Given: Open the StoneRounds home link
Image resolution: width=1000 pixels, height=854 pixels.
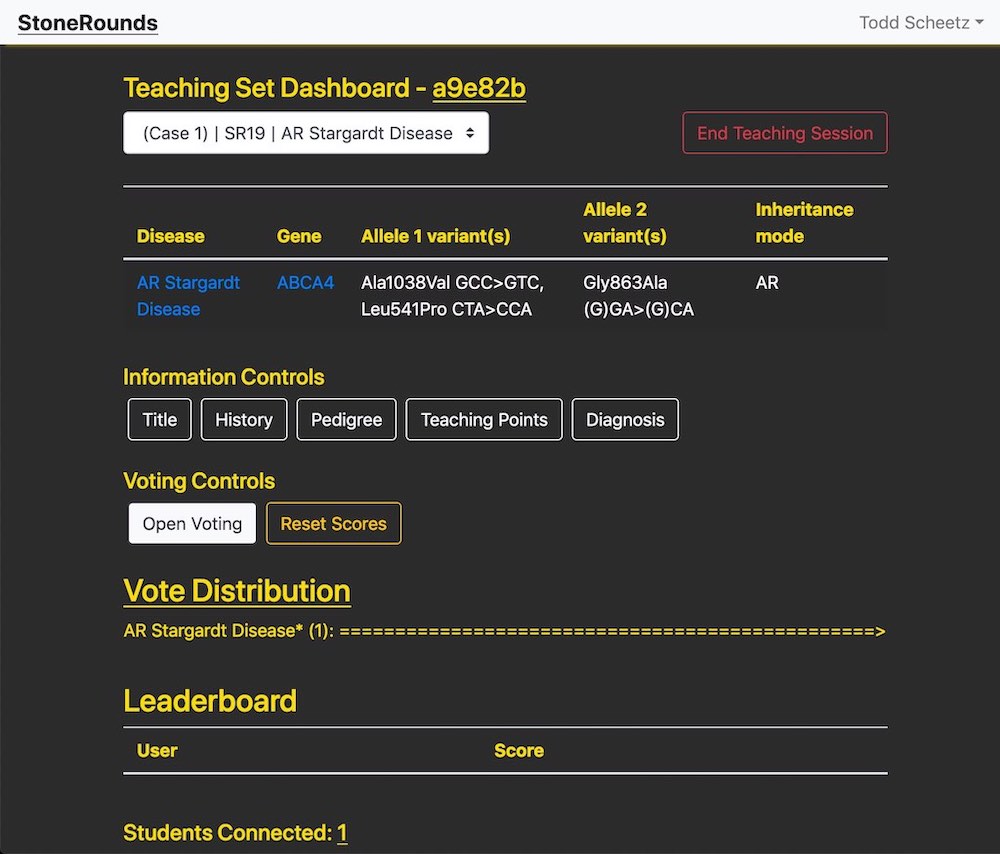Looking at the screenshot, I should [87, 22].
